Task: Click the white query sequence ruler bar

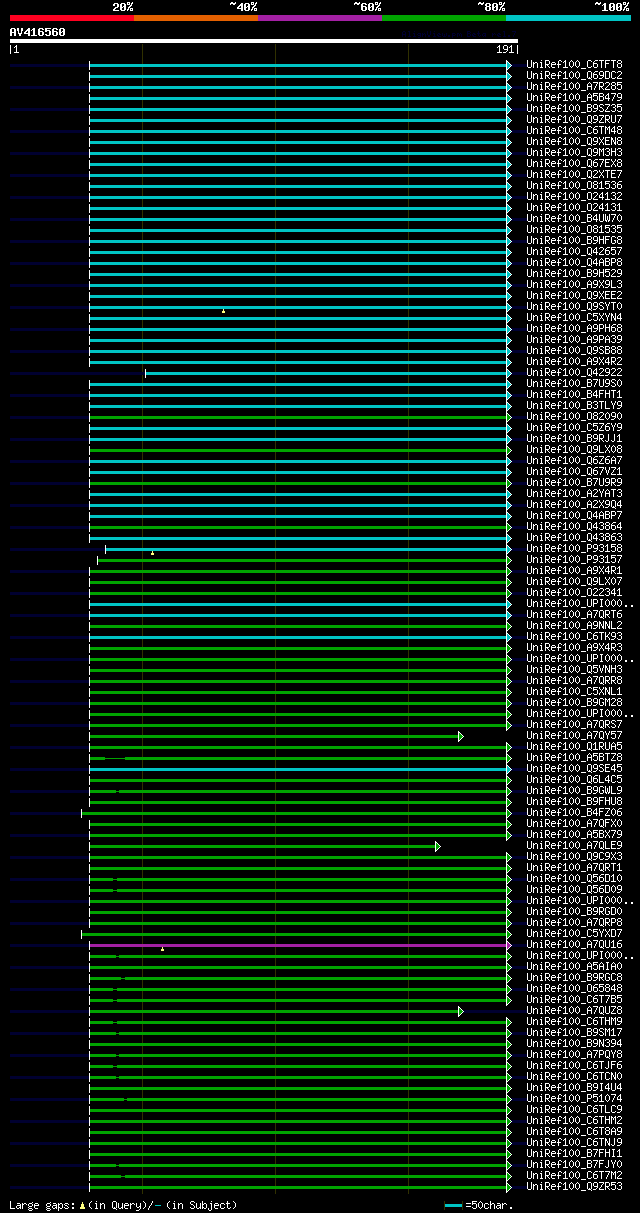Action: (264, 41)
